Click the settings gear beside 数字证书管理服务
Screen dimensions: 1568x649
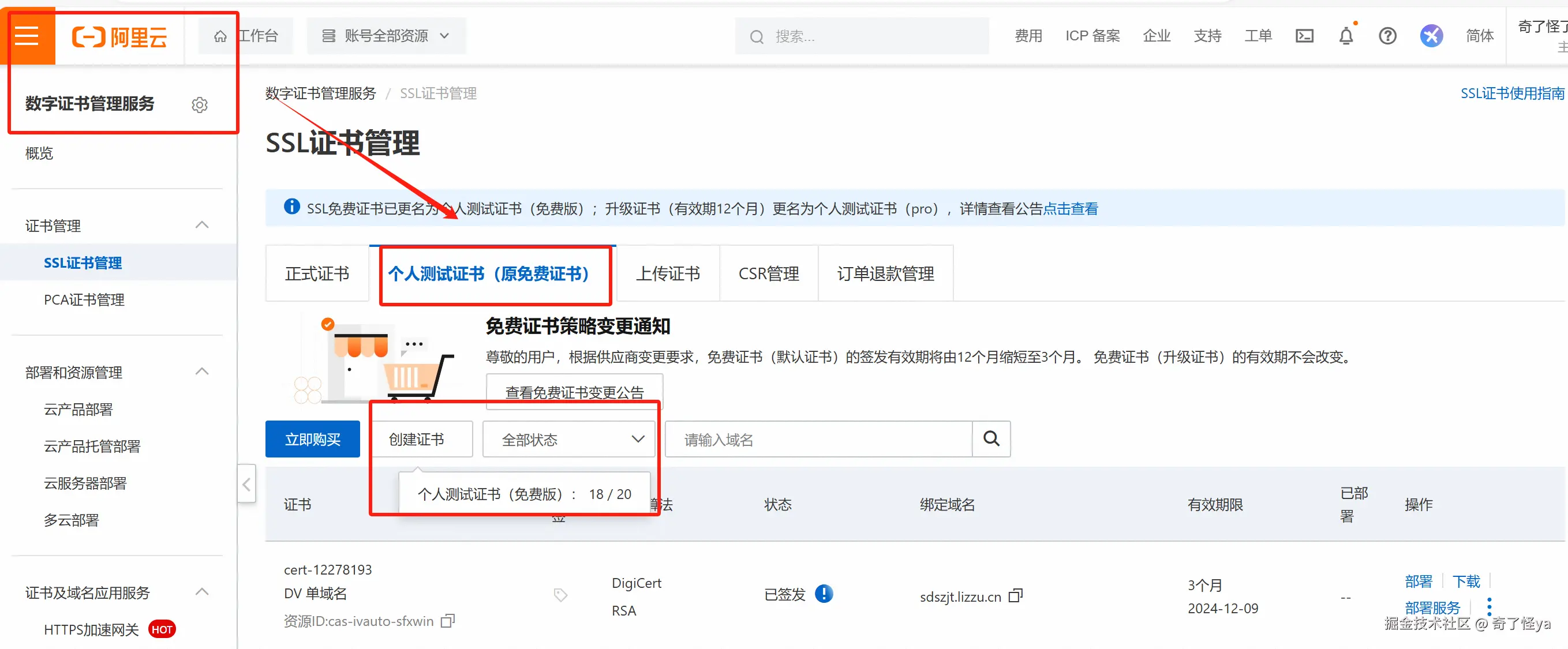(200, 104)
